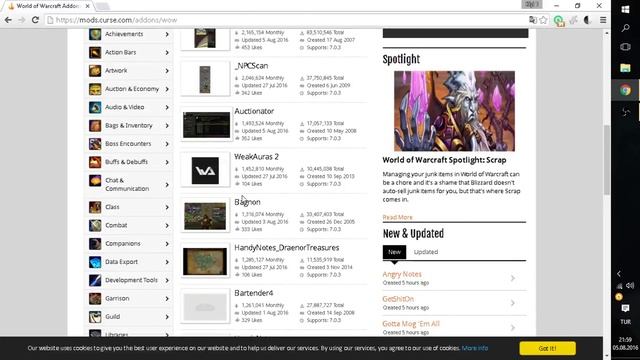Expand the Auction & Economy chevron
640x360 pixels.
click(x=167, y=89)
